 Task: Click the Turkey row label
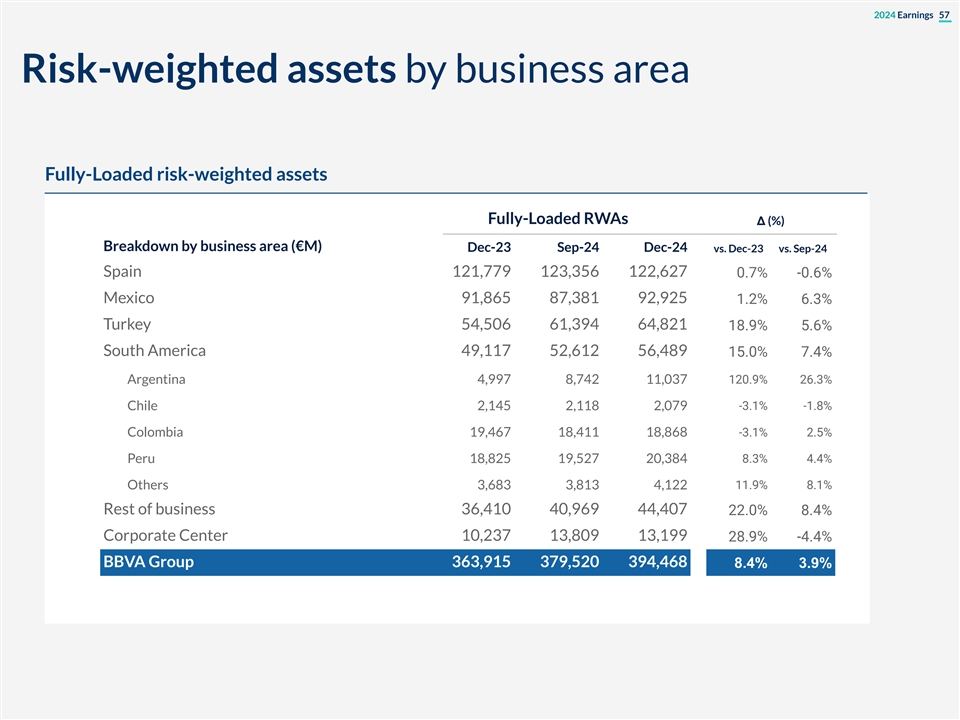(127, 324)
